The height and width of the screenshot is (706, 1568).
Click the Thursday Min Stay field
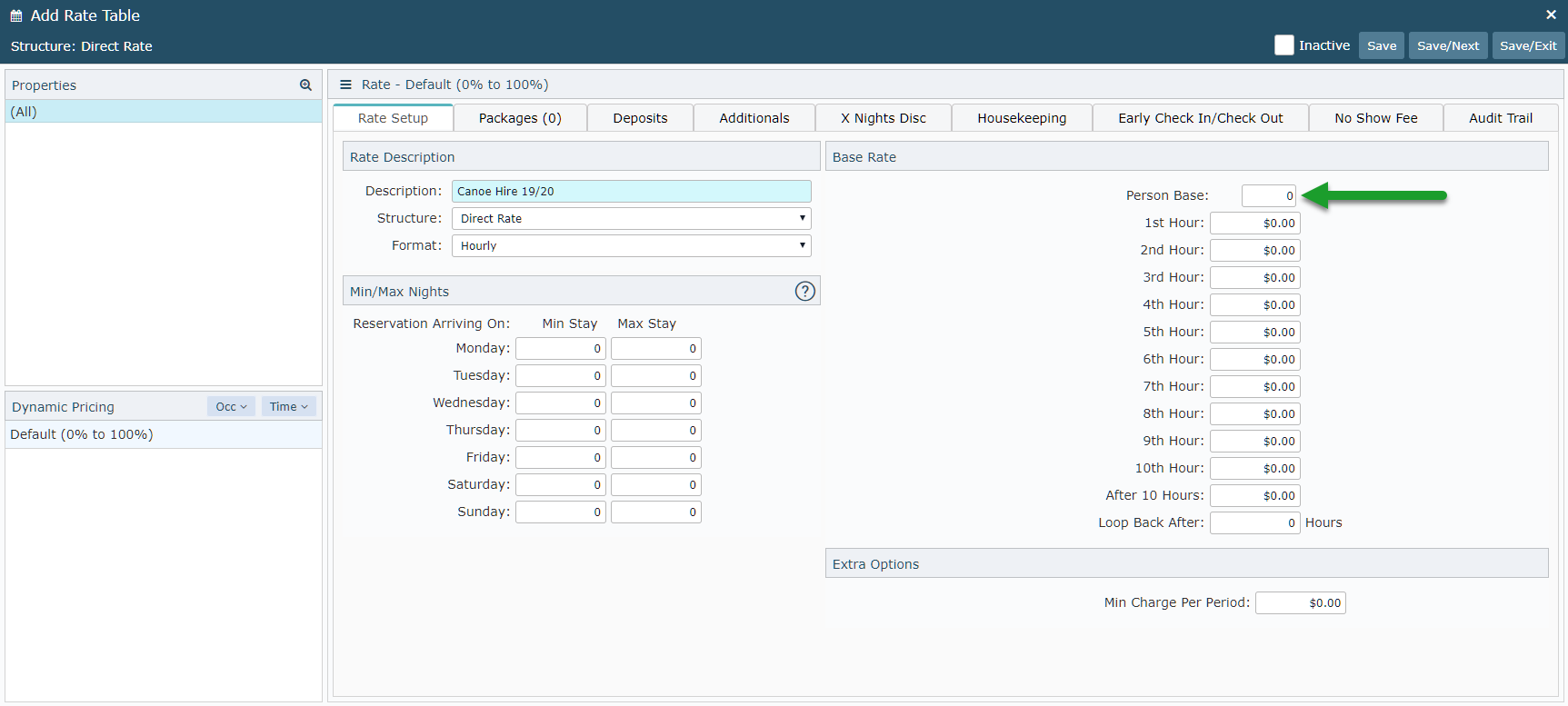561,430
